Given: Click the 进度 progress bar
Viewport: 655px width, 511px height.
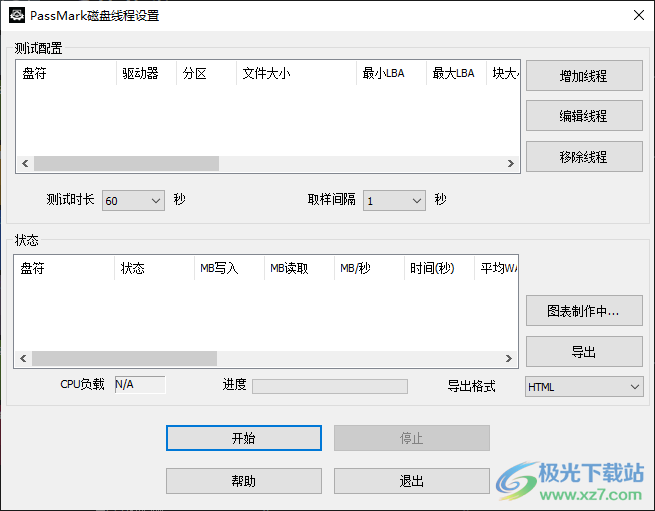Looking at the screenshot, I should (x=330, y=386).
